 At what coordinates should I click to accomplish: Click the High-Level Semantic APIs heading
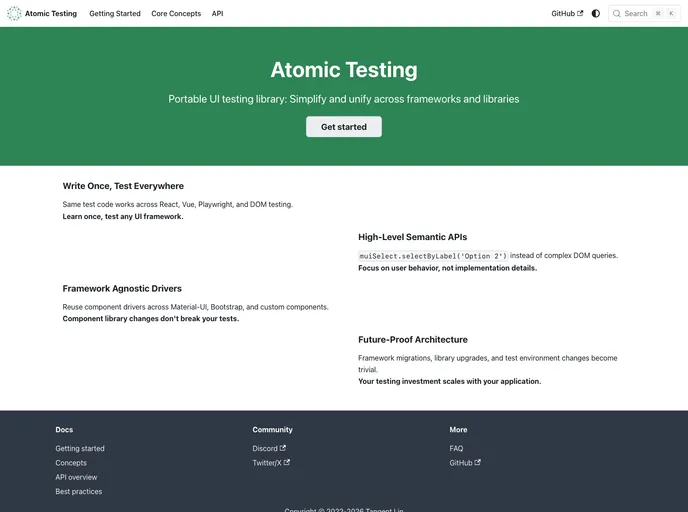click(412, 237)
